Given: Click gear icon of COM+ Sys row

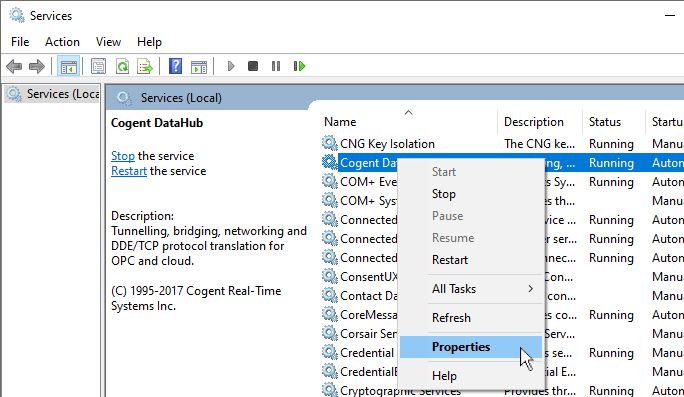Looking at the screenshot, I should tap(329, 200).
